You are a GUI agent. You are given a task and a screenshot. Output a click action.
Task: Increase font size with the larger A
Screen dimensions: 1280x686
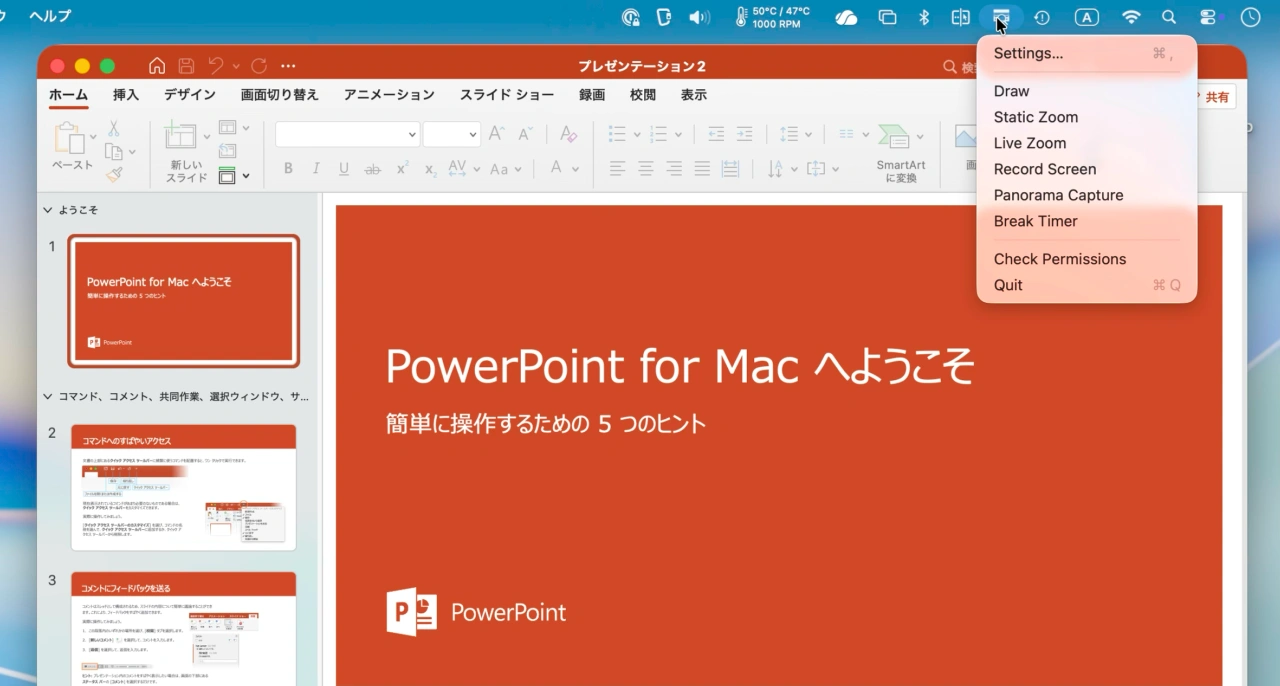point(497,134)
